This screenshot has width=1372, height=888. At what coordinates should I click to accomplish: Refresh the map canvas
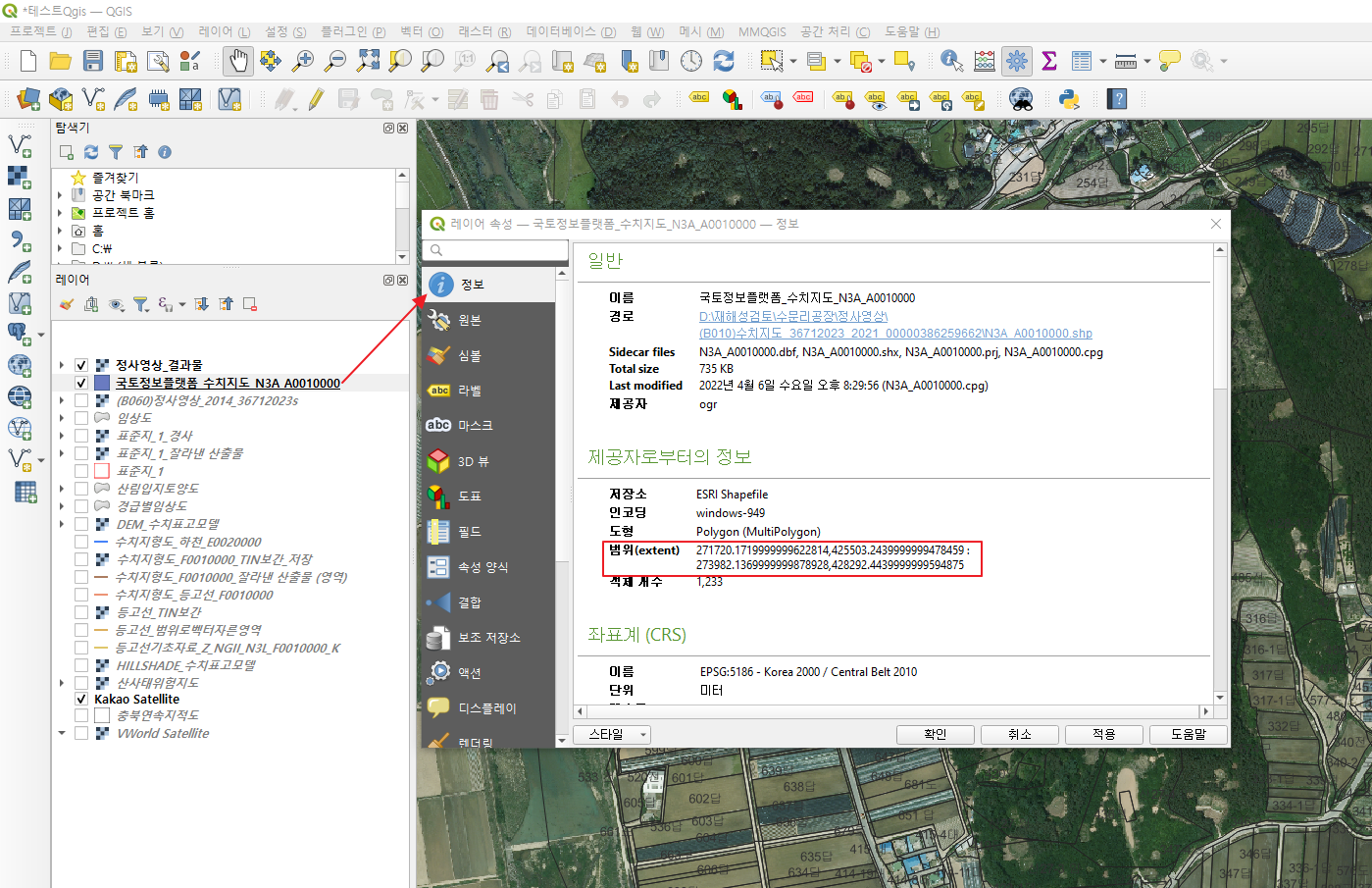point(724,61)
